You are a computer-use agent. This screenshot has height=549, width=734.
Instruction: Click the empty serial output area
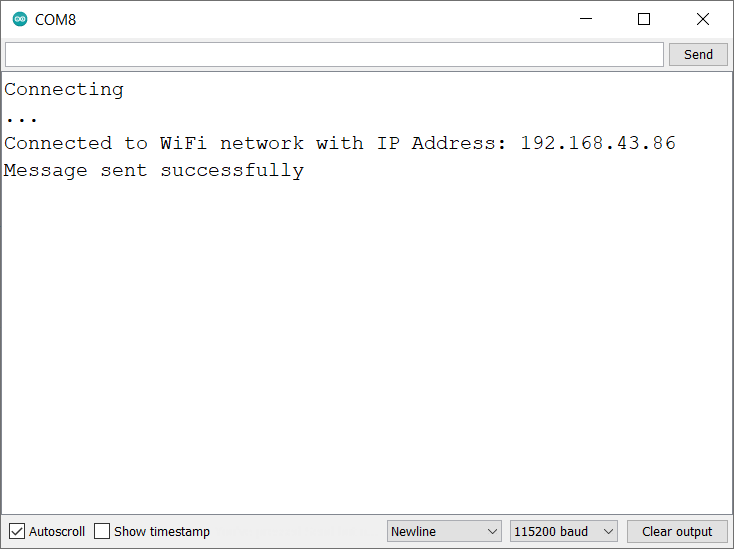(x=366, y=350)
